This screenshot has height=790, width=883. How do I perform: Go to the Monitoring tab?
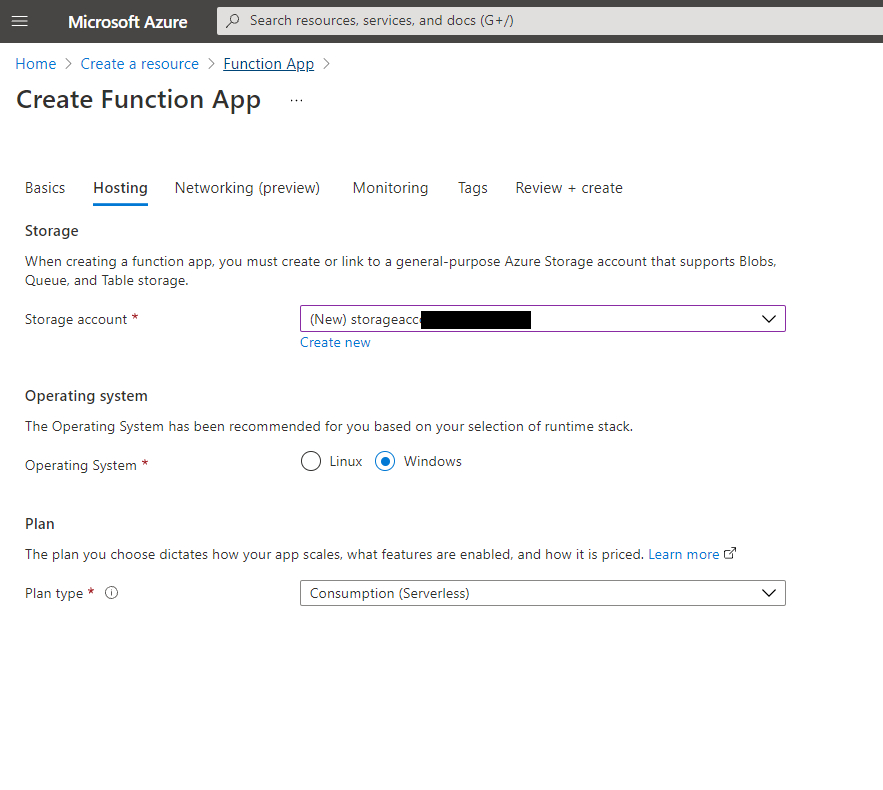click(390, 188)
